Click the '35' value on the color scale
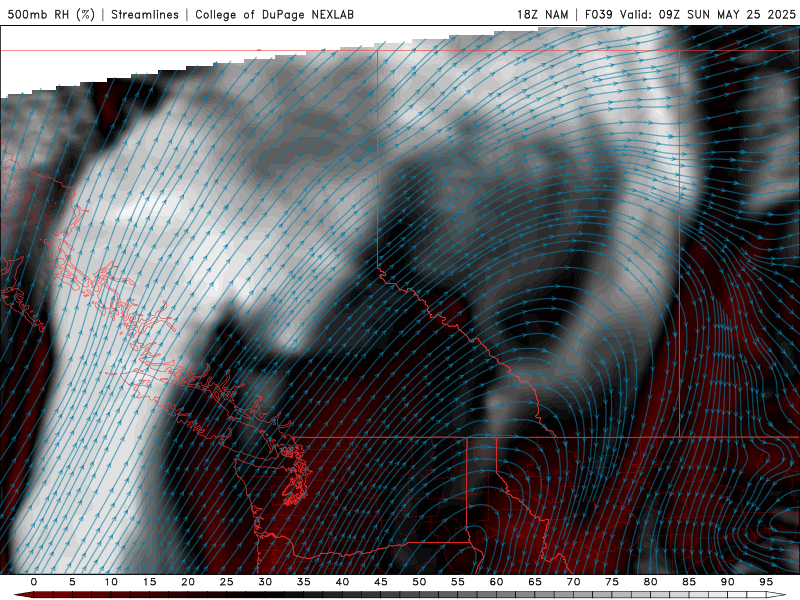Viewport: 800px width, 600px height. click(x=304, y=582)
